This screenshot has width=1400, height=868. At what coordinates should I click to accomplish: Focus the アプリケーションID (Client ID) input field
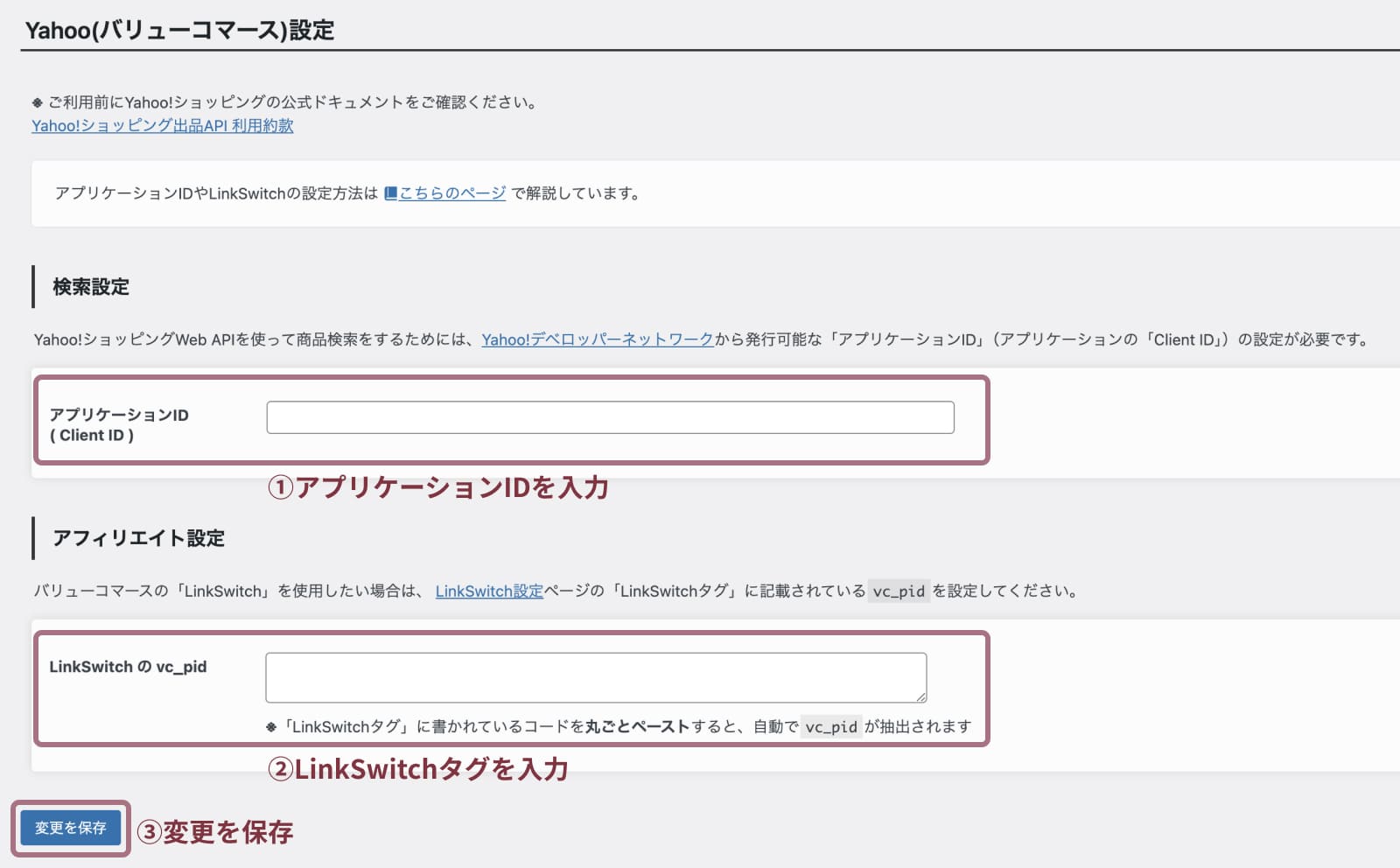[610, 417]
